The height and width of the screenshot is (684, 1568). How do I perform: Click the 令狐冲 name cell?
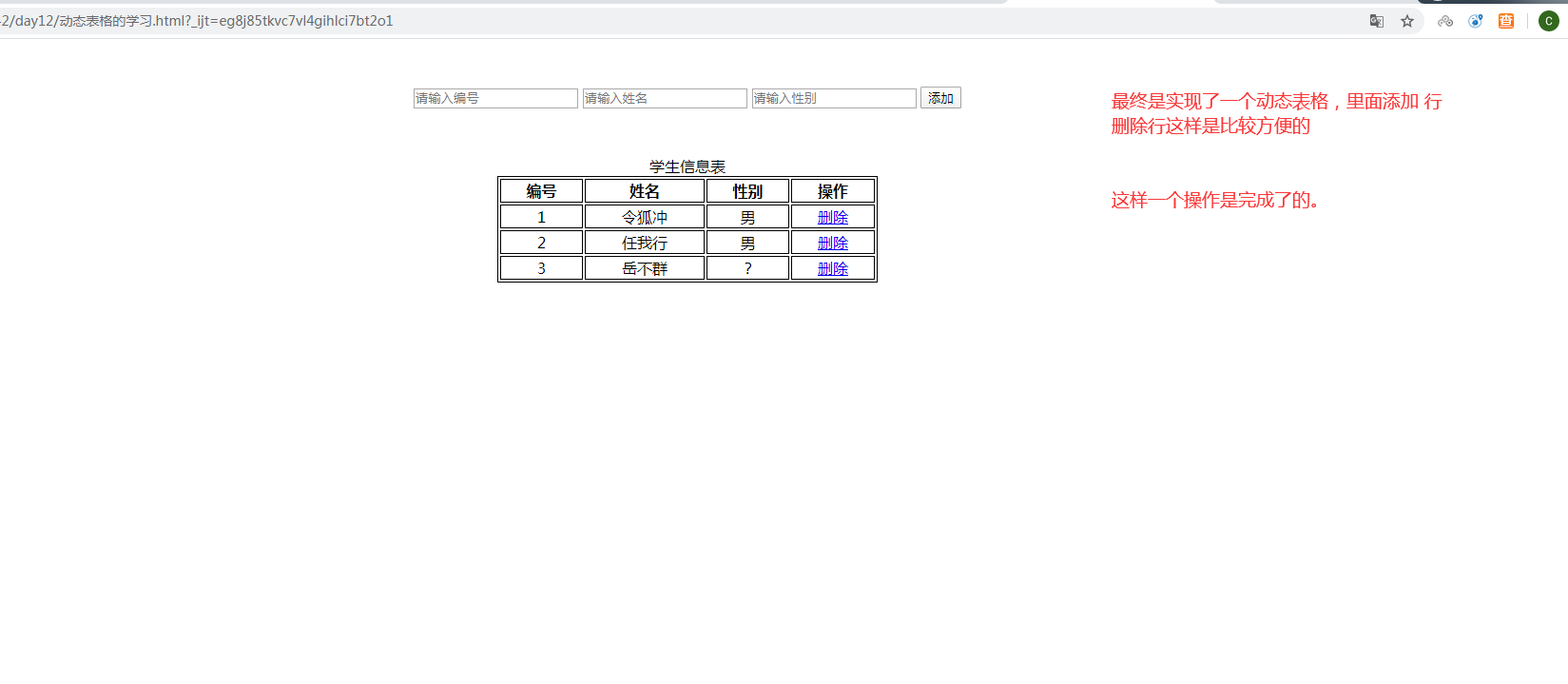click(645, 217)
